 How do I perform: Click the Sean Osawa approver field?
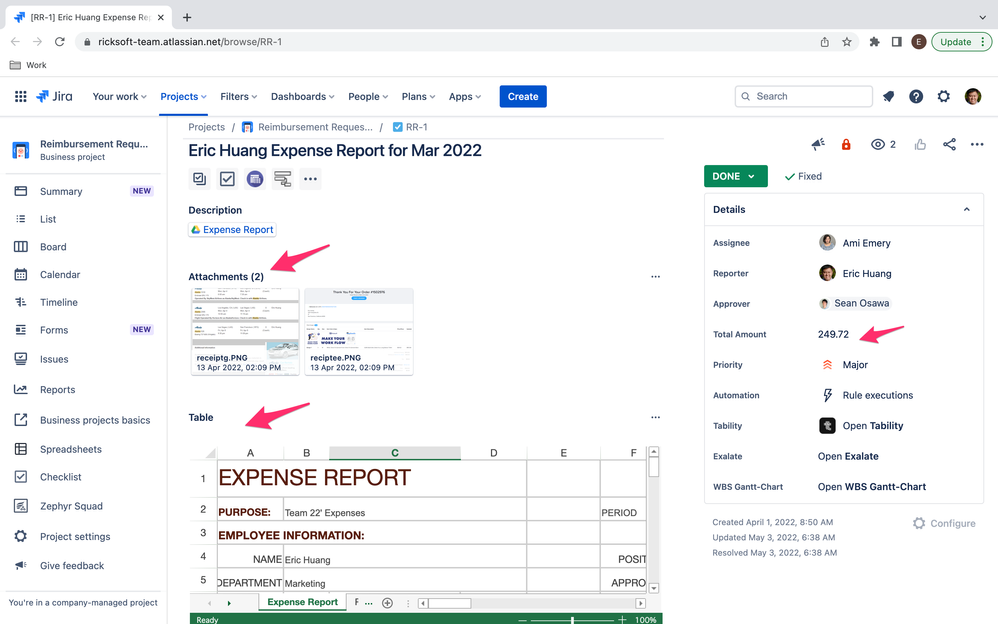click(x=854, y=303)
